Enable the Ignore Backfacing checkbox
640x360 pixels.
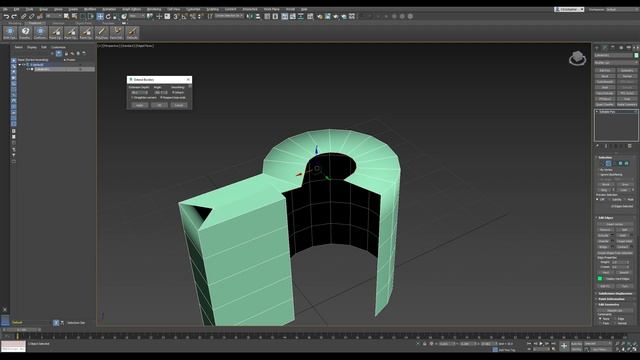599,175
